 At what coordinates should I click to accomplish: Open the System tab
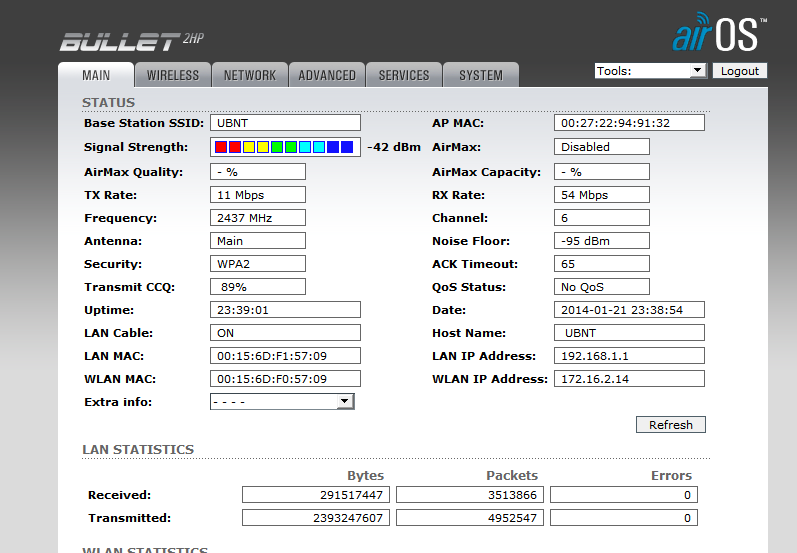click(481, 75)
